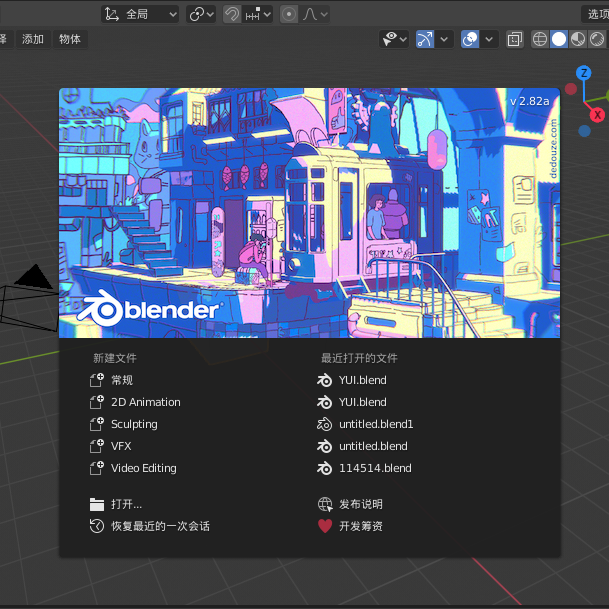Switch to wireframe shading mode
The height and width of the screenshot is (609, 609).
tap(540, 39)
